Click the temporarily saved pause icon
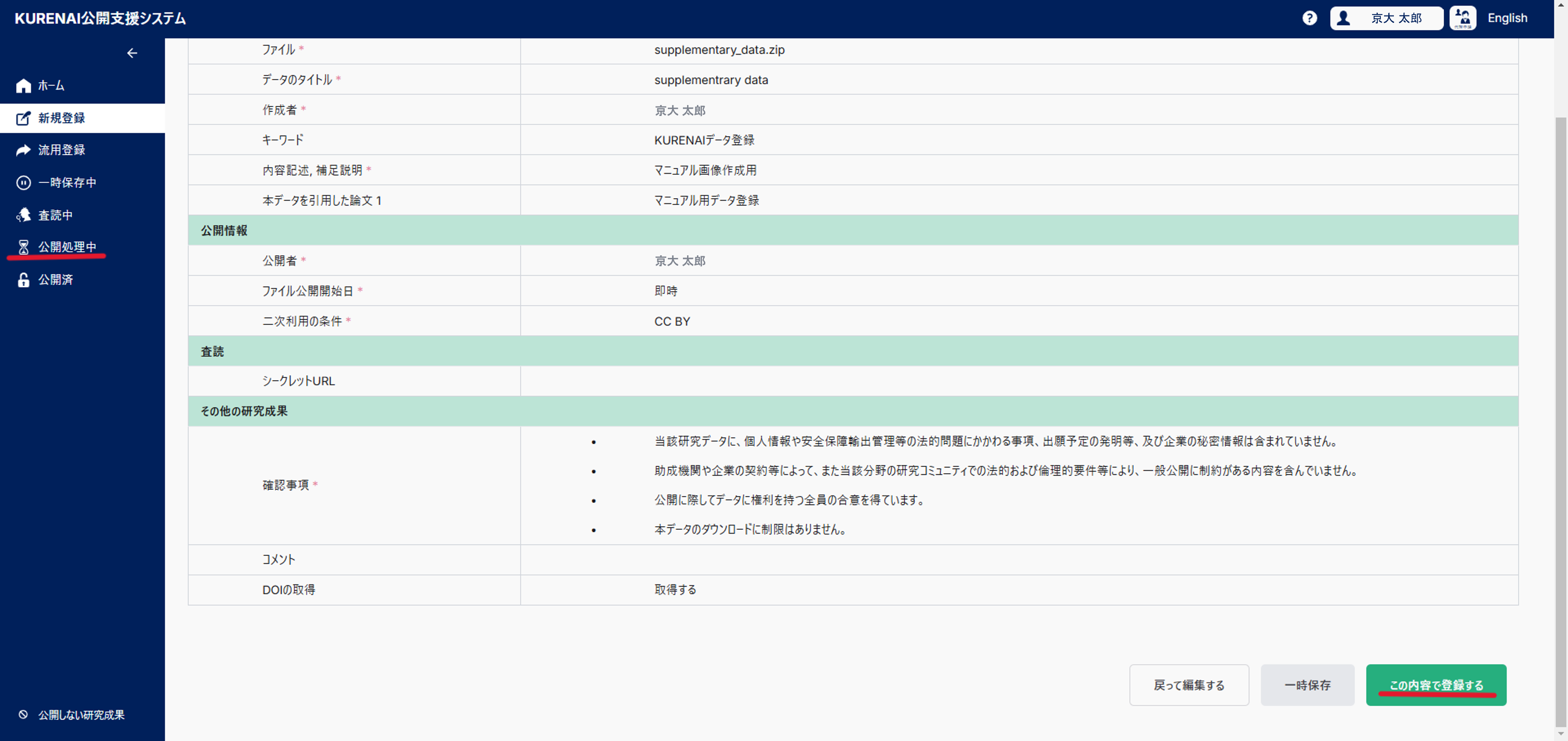The width and height of the screenshot is (1568, 741). pos(23,183)
